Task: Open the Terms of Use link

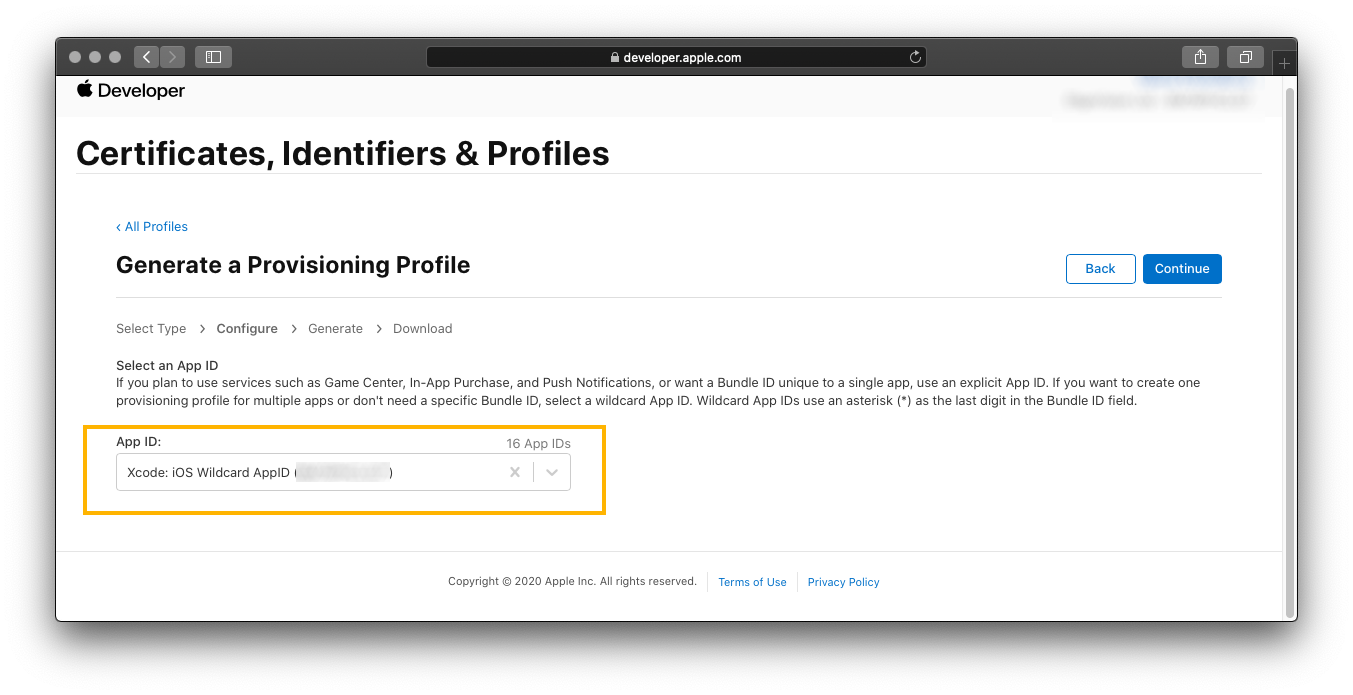Action: point(752,582)
